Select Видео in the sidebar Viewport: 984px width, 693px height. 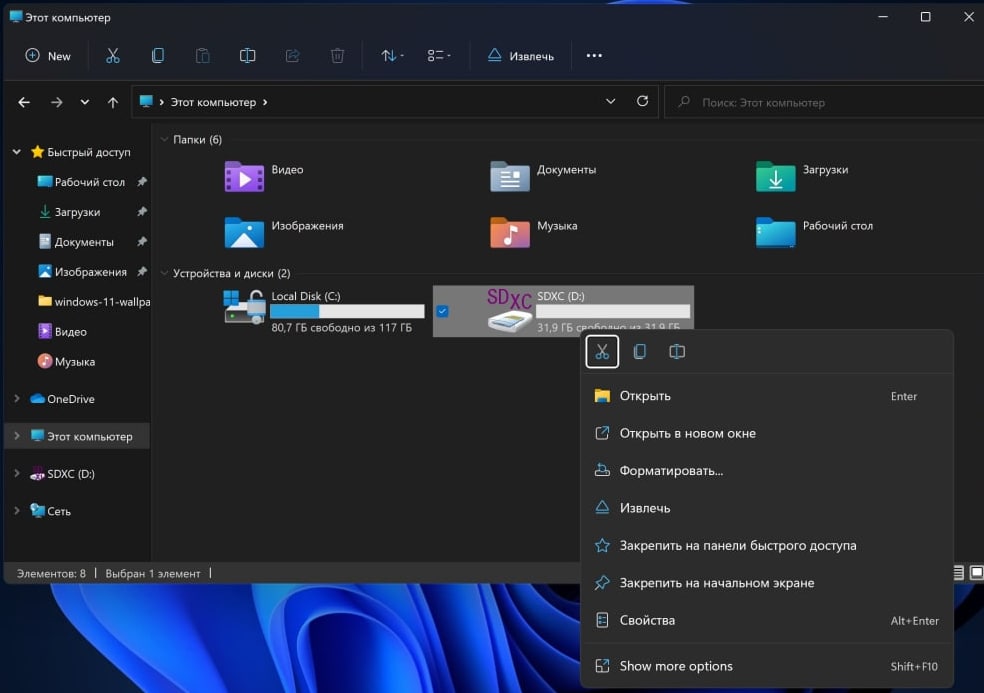(x=70, y=332)
